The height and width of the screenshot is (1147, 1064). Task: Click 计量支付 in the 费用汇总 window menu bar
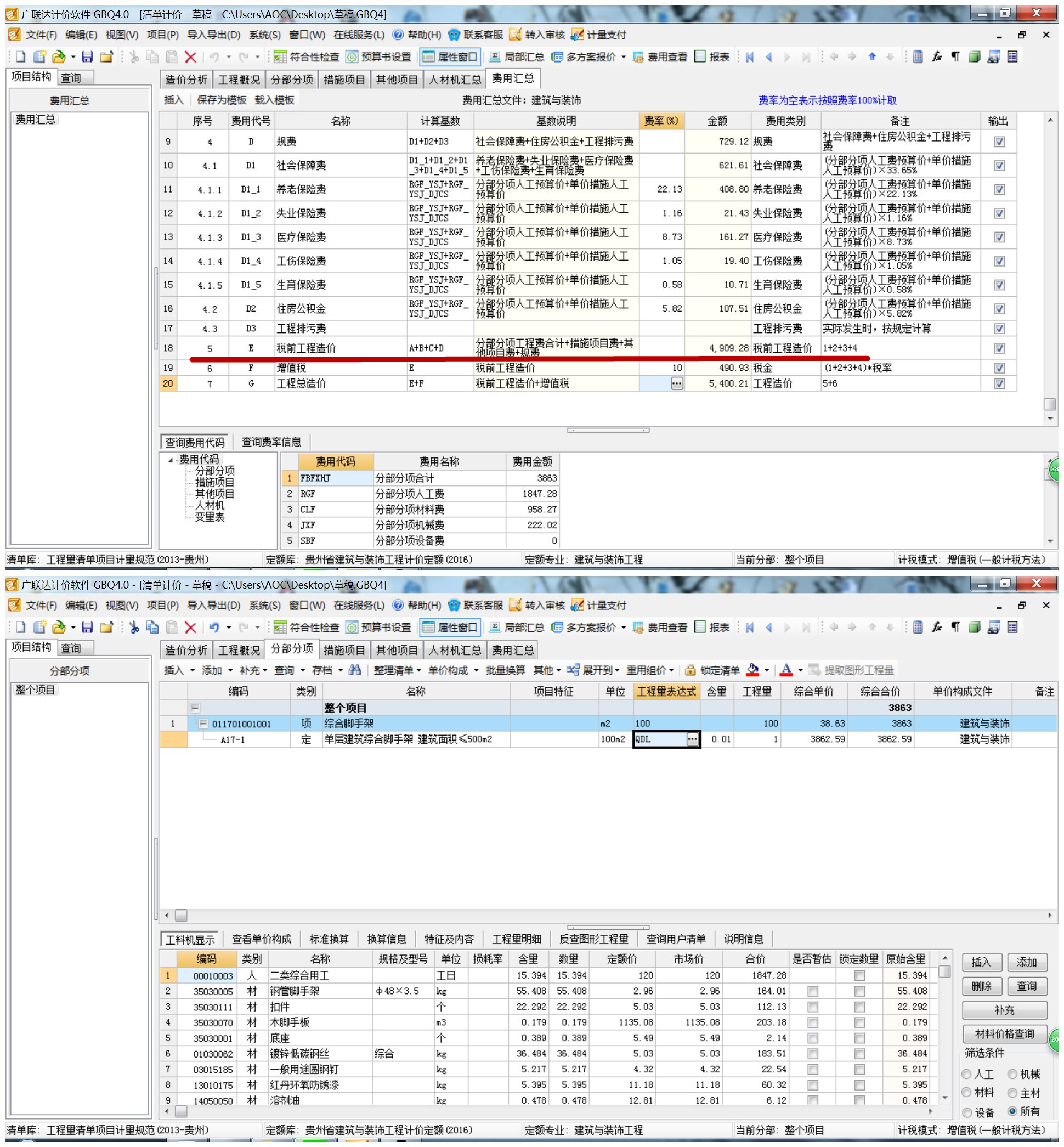click(599, 35)
